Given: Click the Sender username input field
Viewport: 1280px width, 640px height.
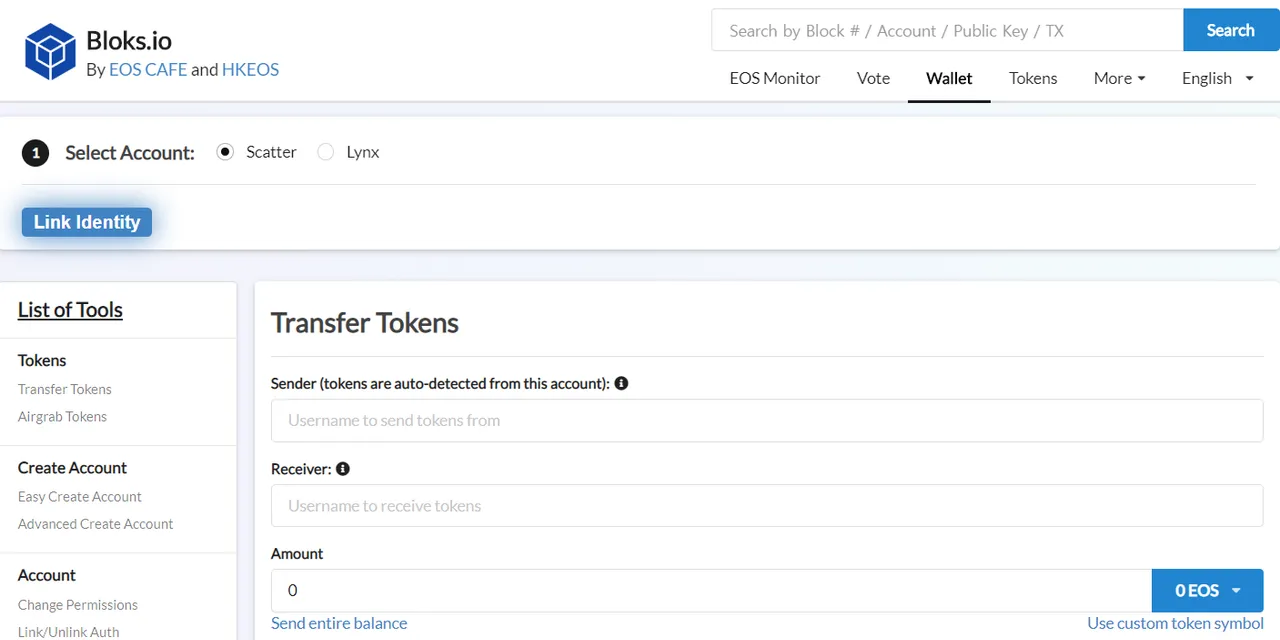Looking at the screenshot, I should (767, 420).
